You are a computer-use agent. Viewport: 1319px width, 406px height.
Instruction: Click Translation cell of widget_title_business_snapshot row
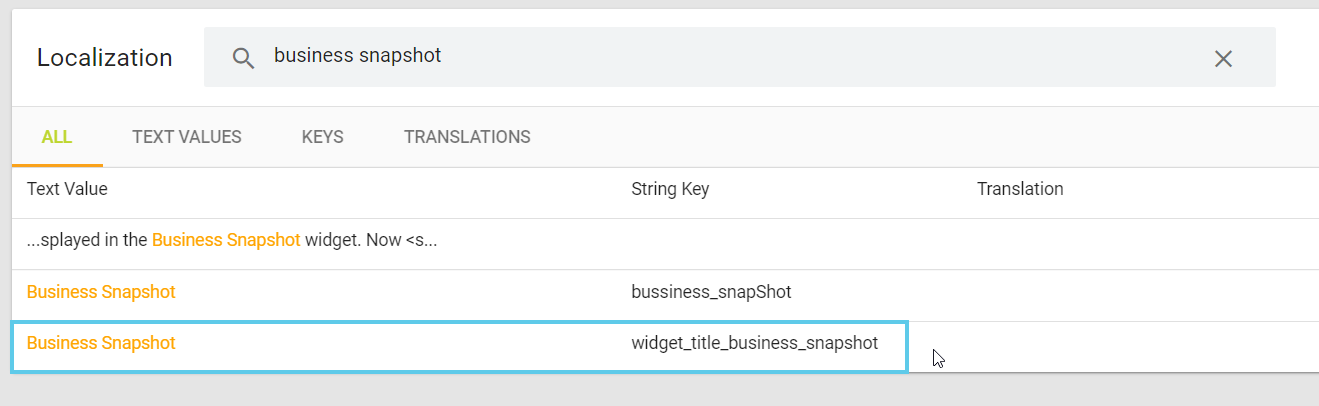pyautogui.click(x=1100, y=346)
